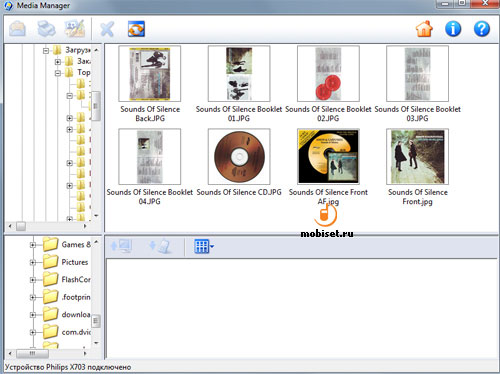Open the grid view mode dropdown

[x=204, y=247]
